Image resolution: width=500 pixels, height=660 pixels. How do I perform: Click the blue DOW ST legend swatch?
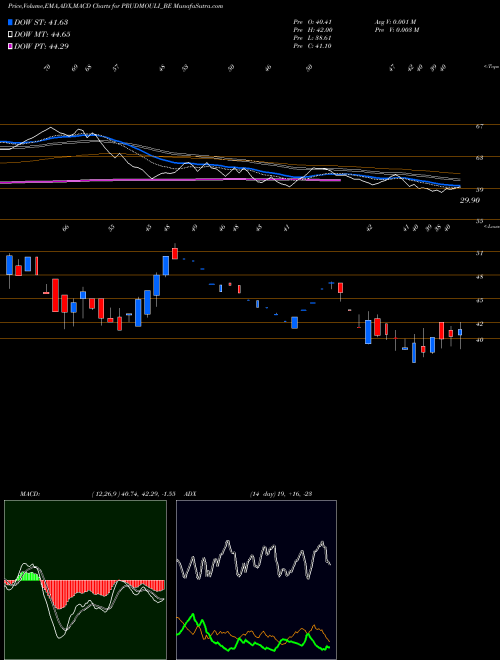coord(11,22)
